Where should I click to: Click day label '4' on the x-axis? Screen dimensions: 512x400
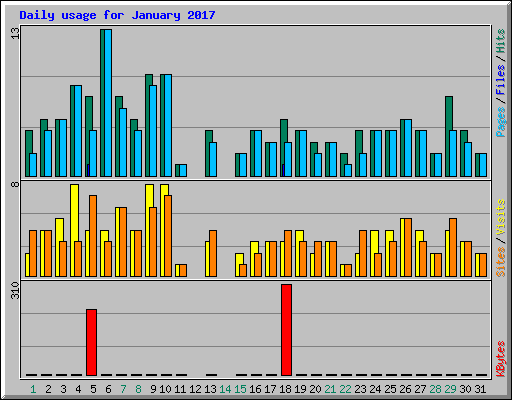pos(78,389)
